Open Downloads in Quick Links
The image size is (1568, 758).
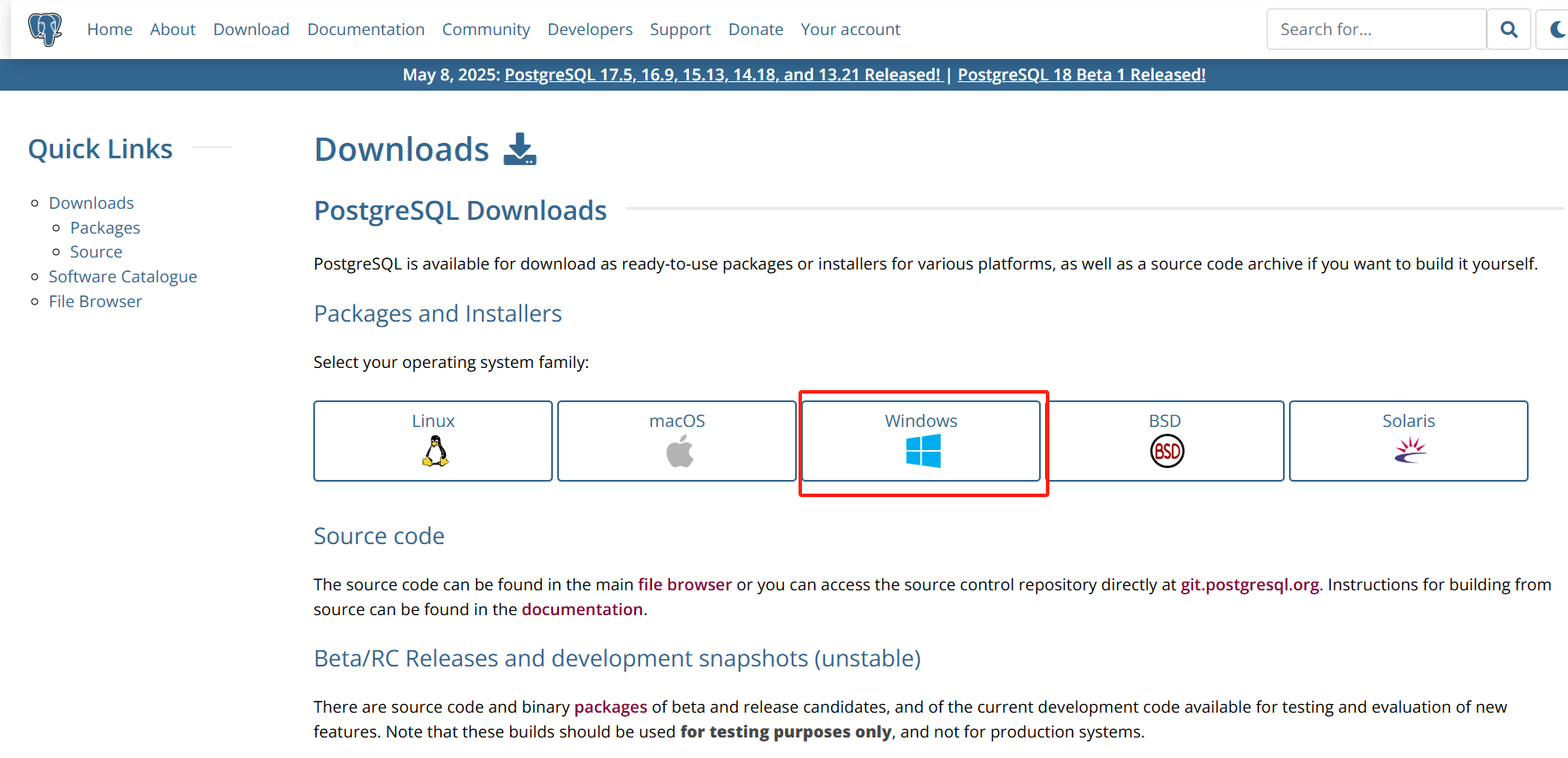pos(92,203)
